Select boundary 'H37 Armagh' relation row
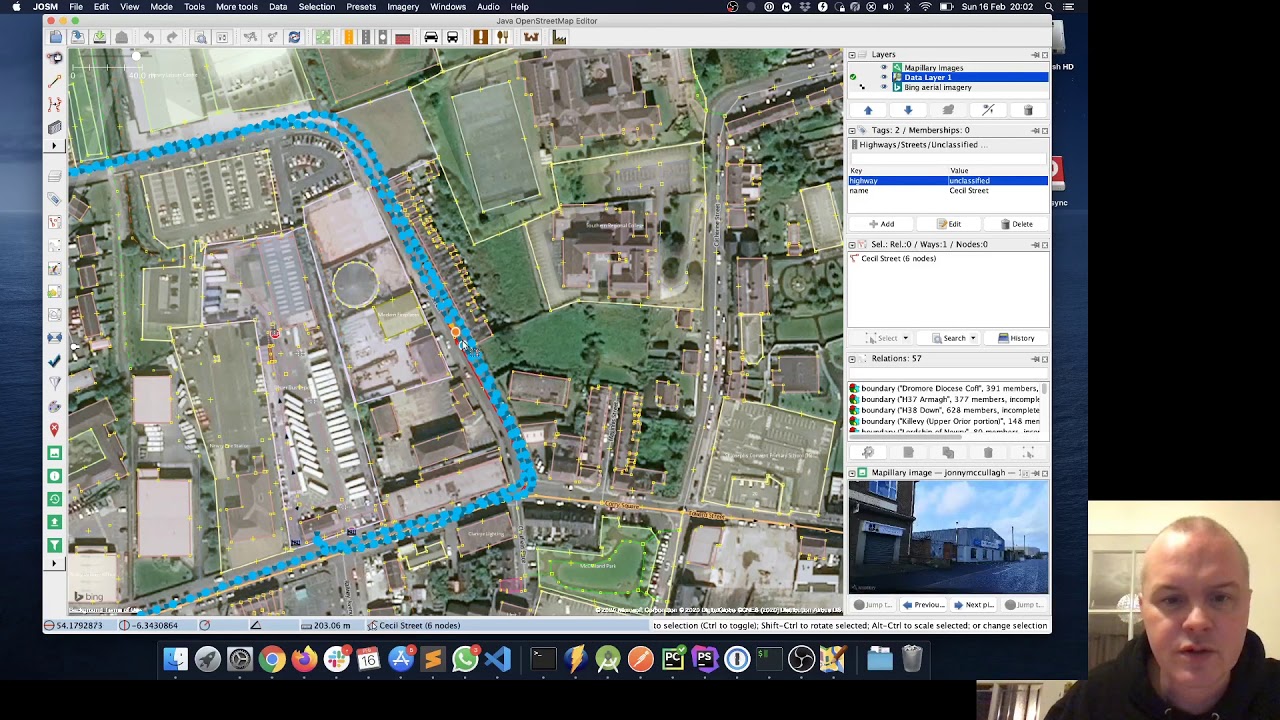Image resolution: width=1280 pixels, height=720 pixels. tap(945, 399)
